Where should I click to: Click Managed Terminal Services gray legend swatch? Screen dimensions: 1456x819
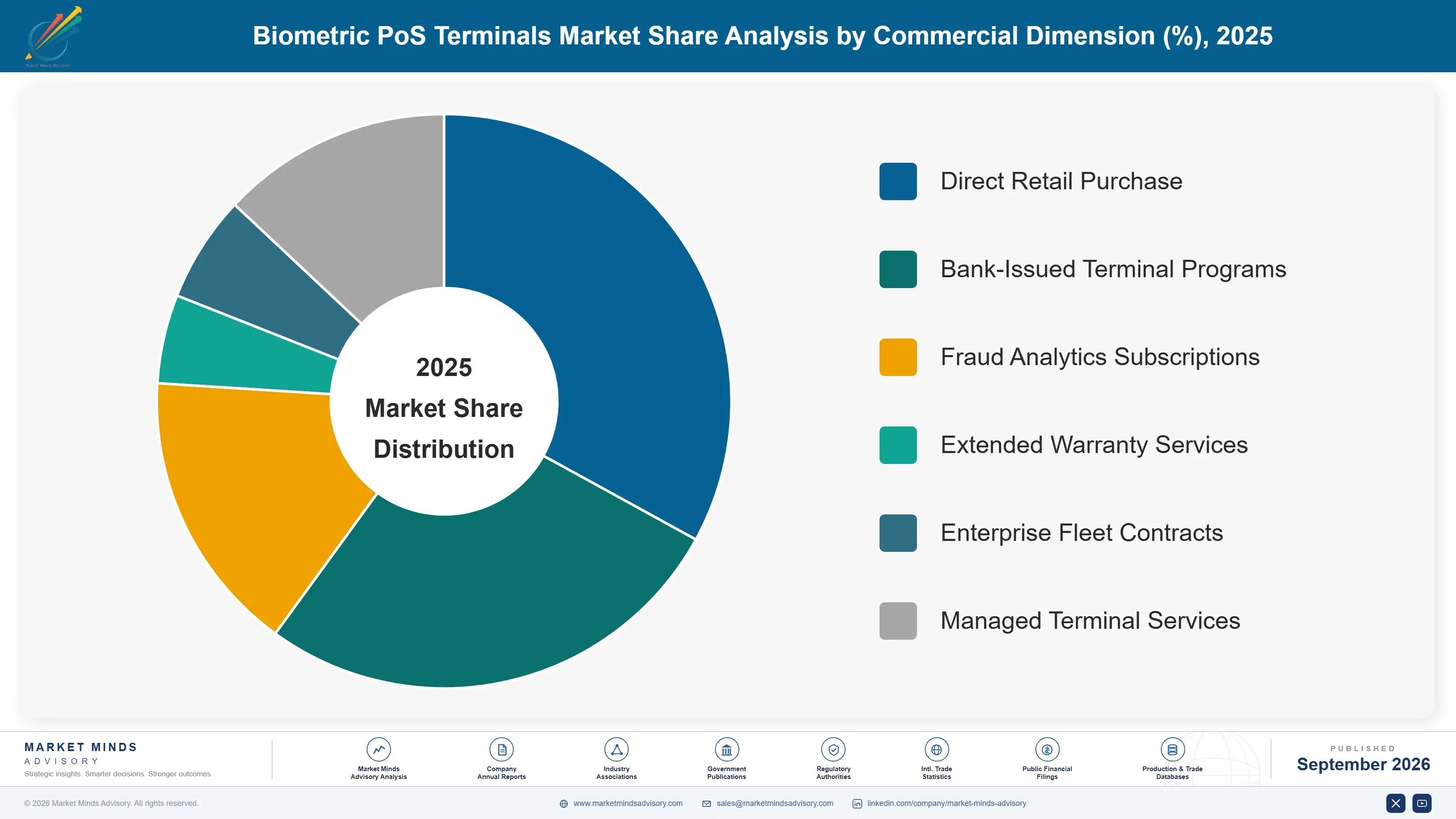pyautogui.click(x=897, y=621)
